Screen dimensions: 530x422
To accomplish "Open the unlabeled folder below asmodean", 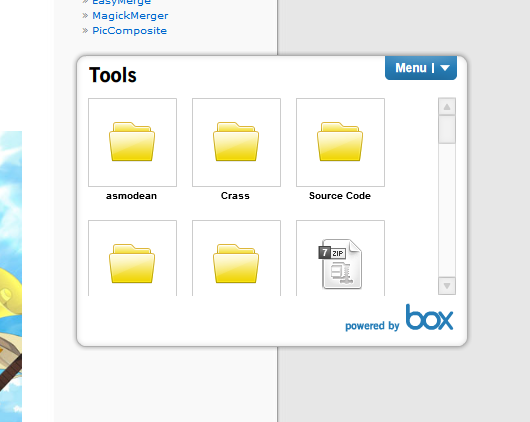I will pos(132,263).
